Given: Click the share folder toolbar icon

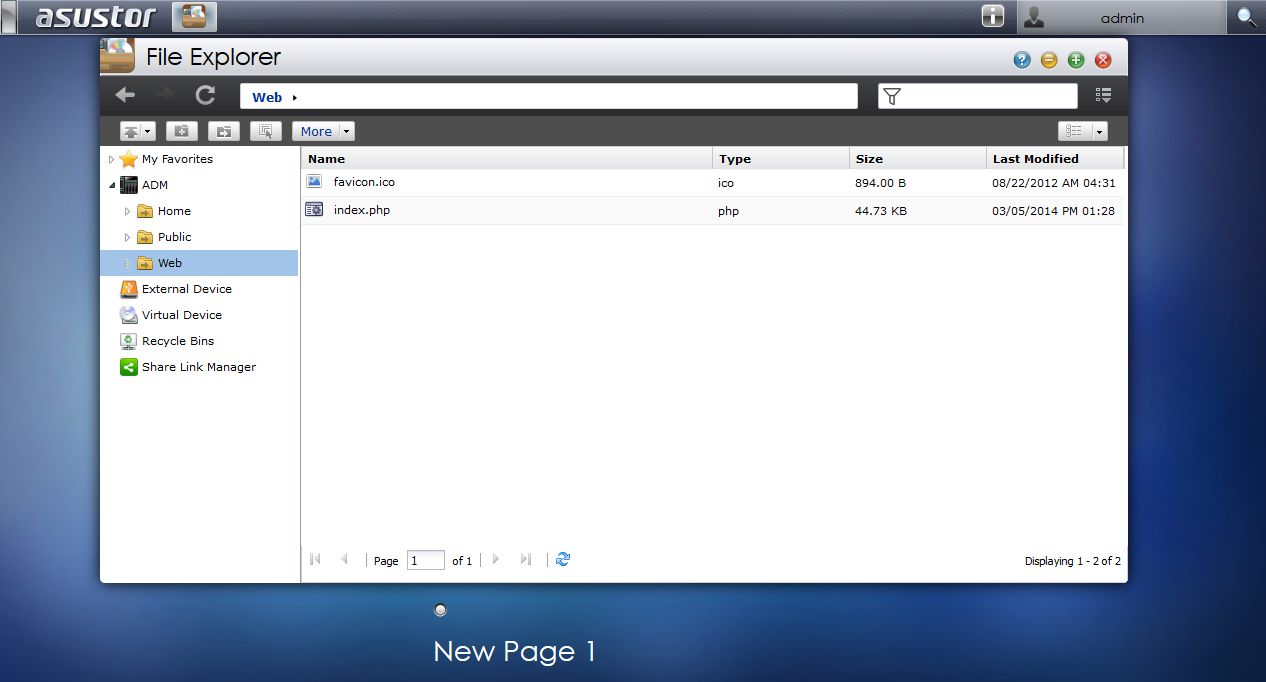Looking at the screenshot, I should [x=224, y=131].
